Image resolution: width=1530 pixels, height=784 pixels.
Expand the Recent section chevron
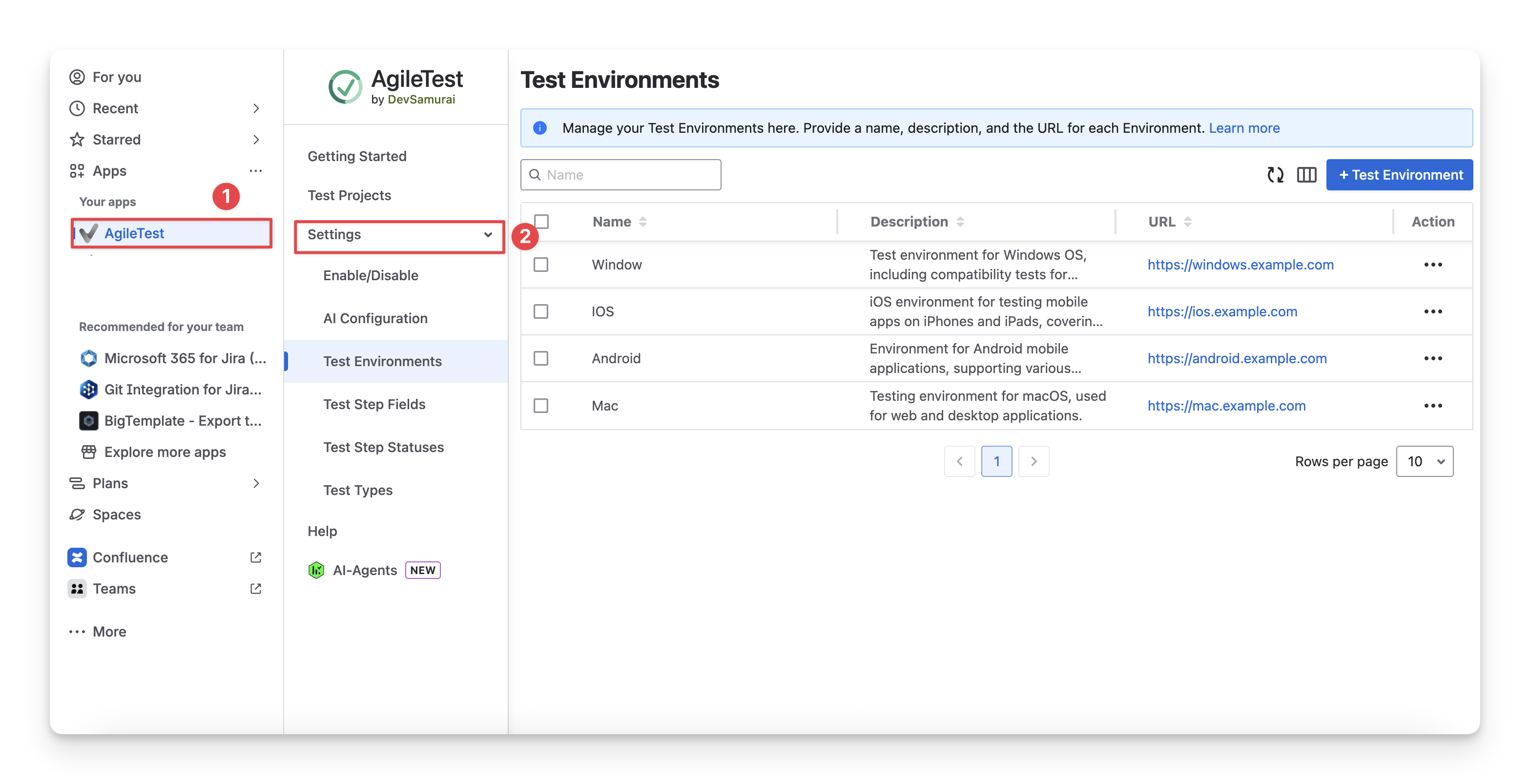[x=256, y=108]
